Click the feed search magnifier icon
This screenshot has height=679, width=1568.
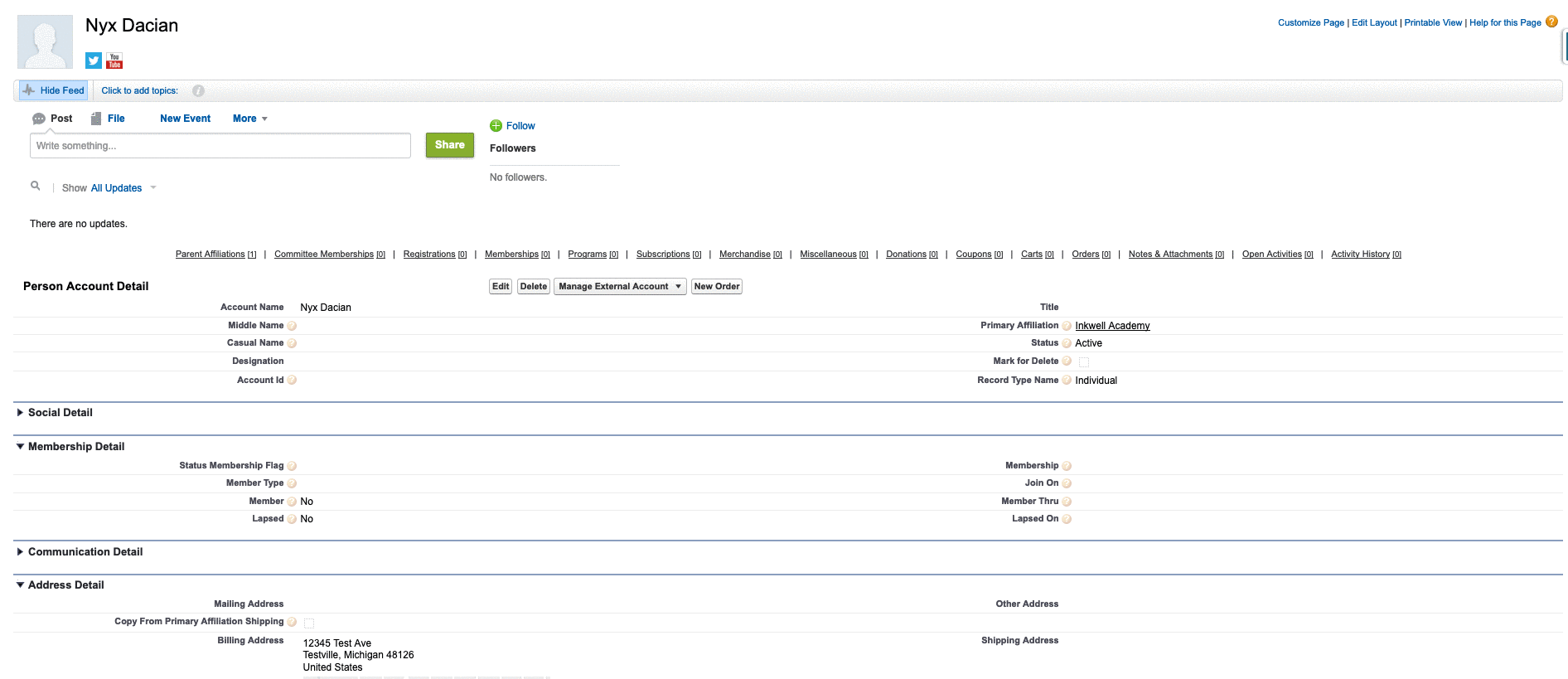[36, 186]
